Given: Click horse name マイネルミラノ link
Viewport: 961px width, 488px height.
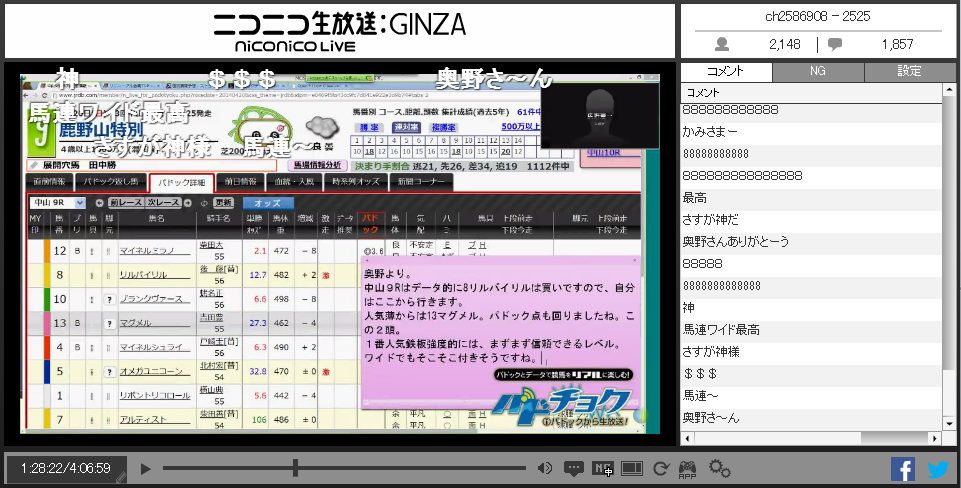Looking at the screenshot, I should [147, 251].
